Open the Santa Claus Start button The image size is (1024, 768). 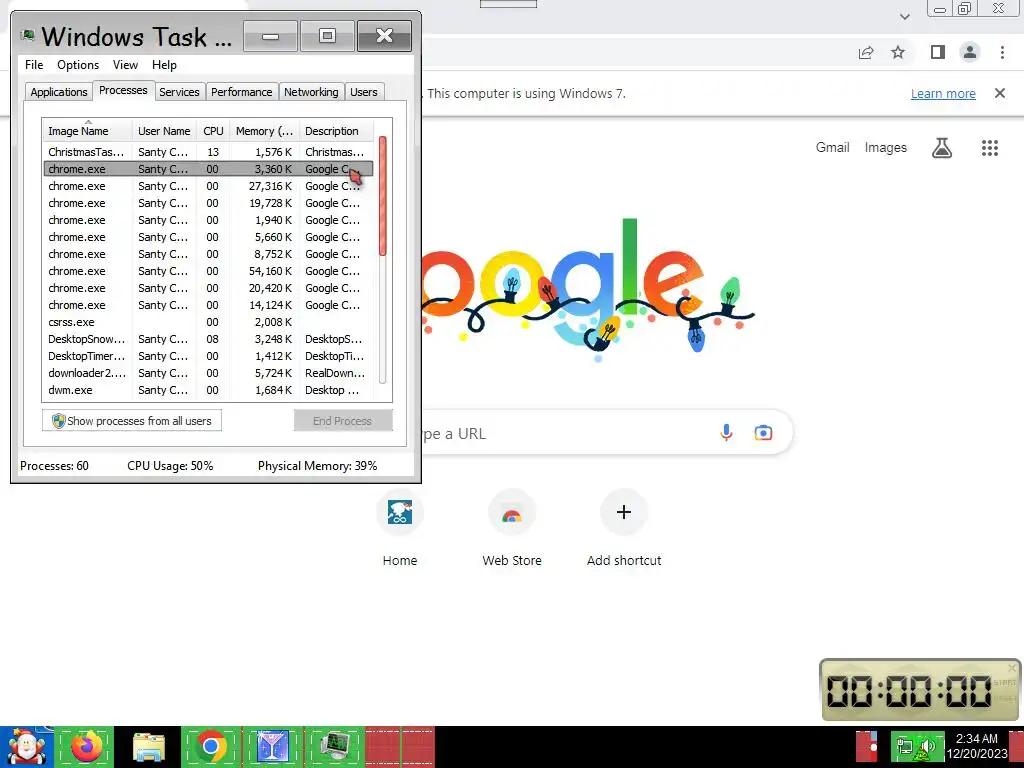pos(26,747)
